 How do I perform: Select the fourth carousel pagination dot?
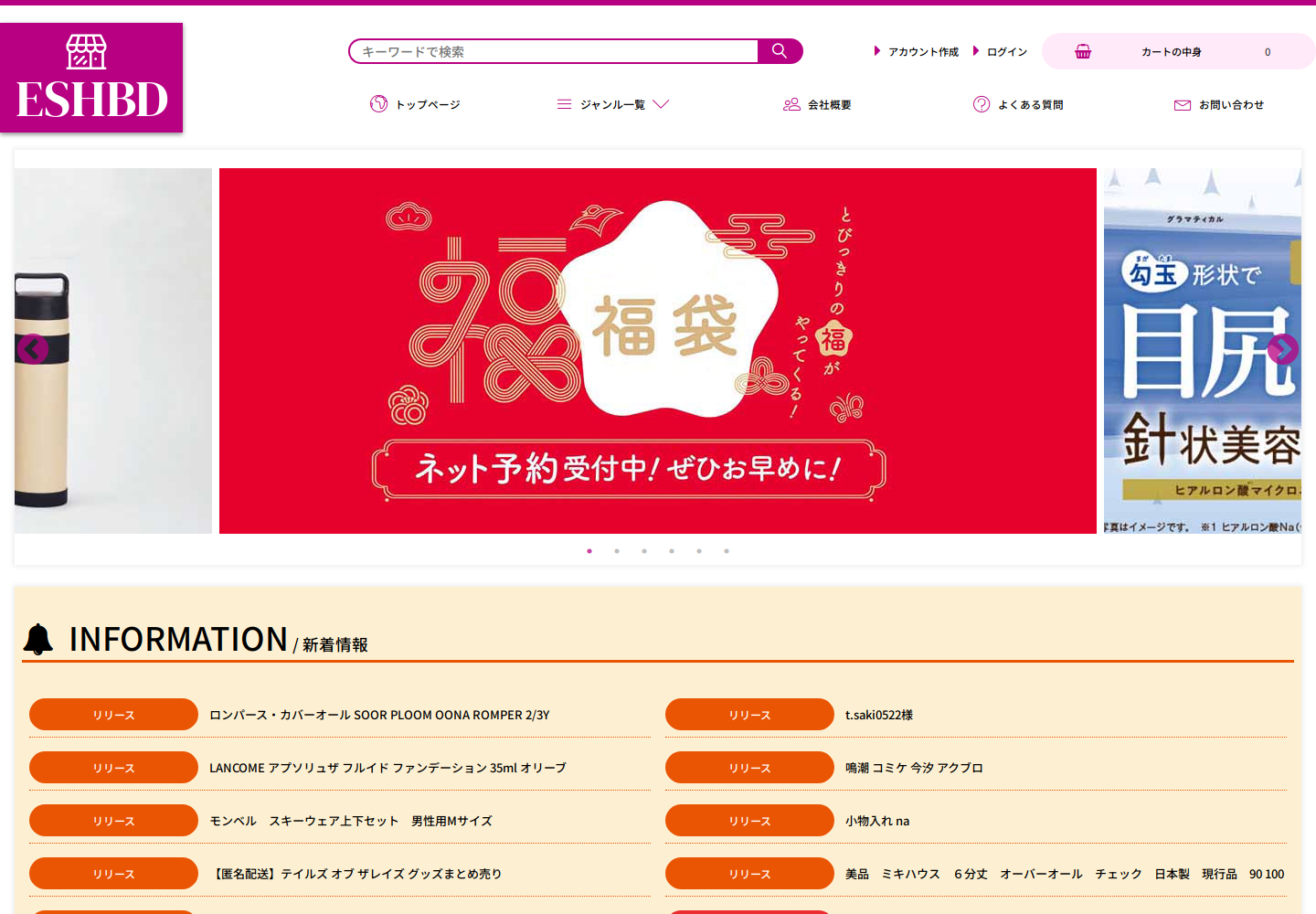tap(672, 551)
